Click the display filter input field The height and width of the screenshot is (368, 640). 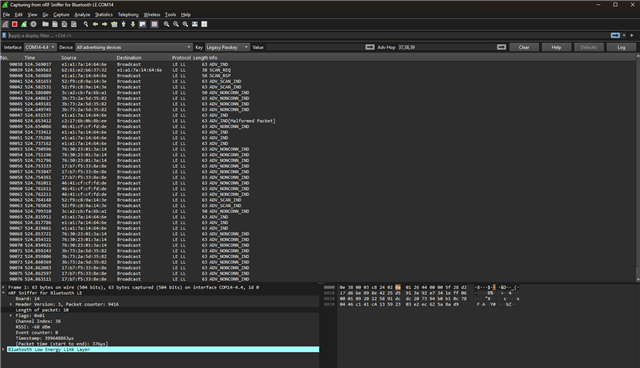(x=308, y=35)
